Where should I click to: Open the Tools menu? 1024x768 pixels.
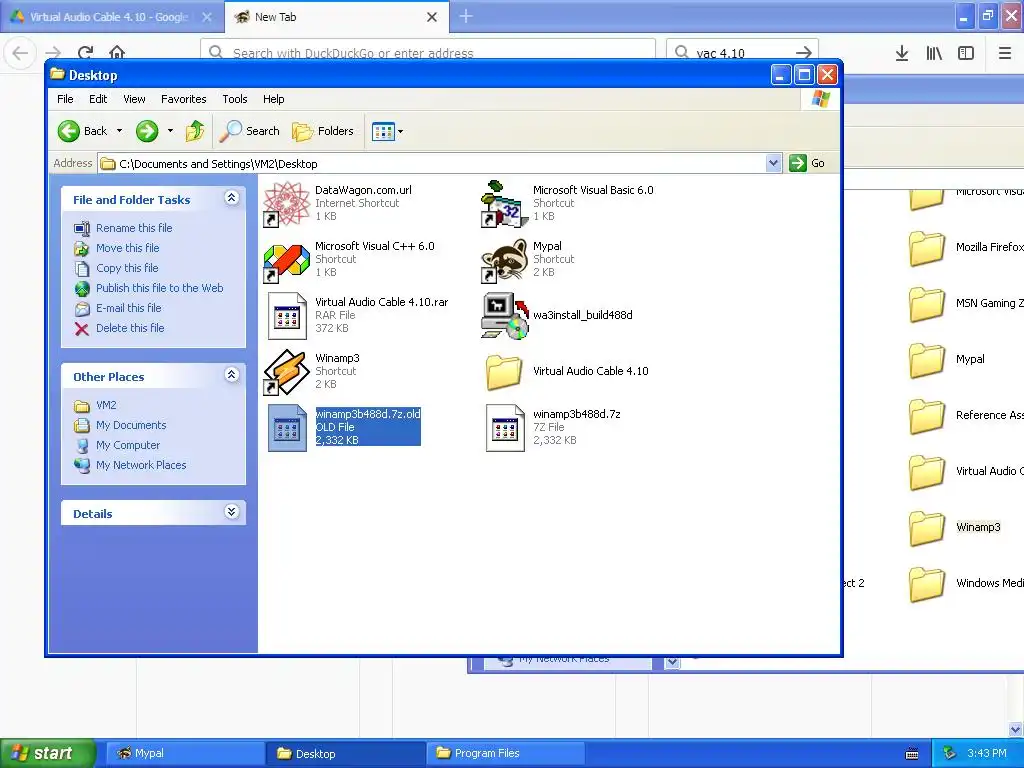[x=234, y=99]
